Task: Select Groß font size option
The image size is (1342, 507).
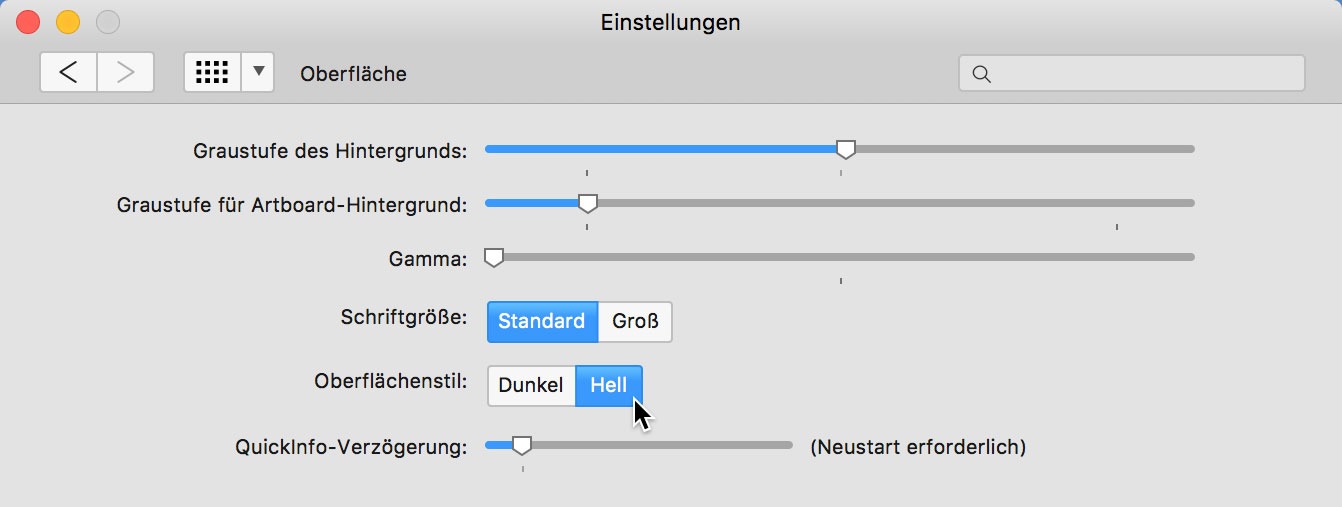Action: pyautogui.click(x=635, y=322)
